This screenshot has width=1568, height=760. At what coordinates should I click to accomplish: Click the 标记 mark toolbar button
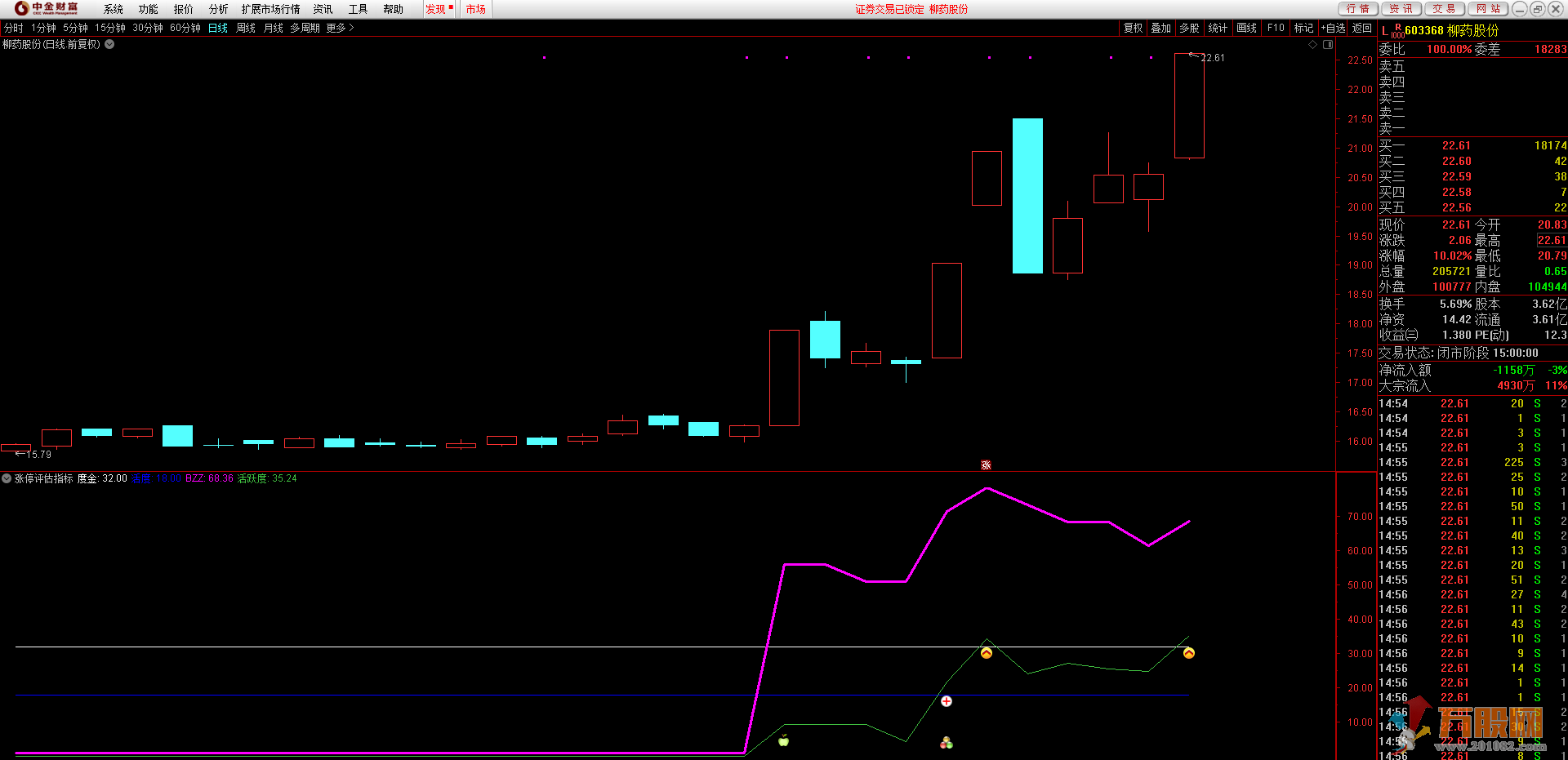pos(1304,28)
